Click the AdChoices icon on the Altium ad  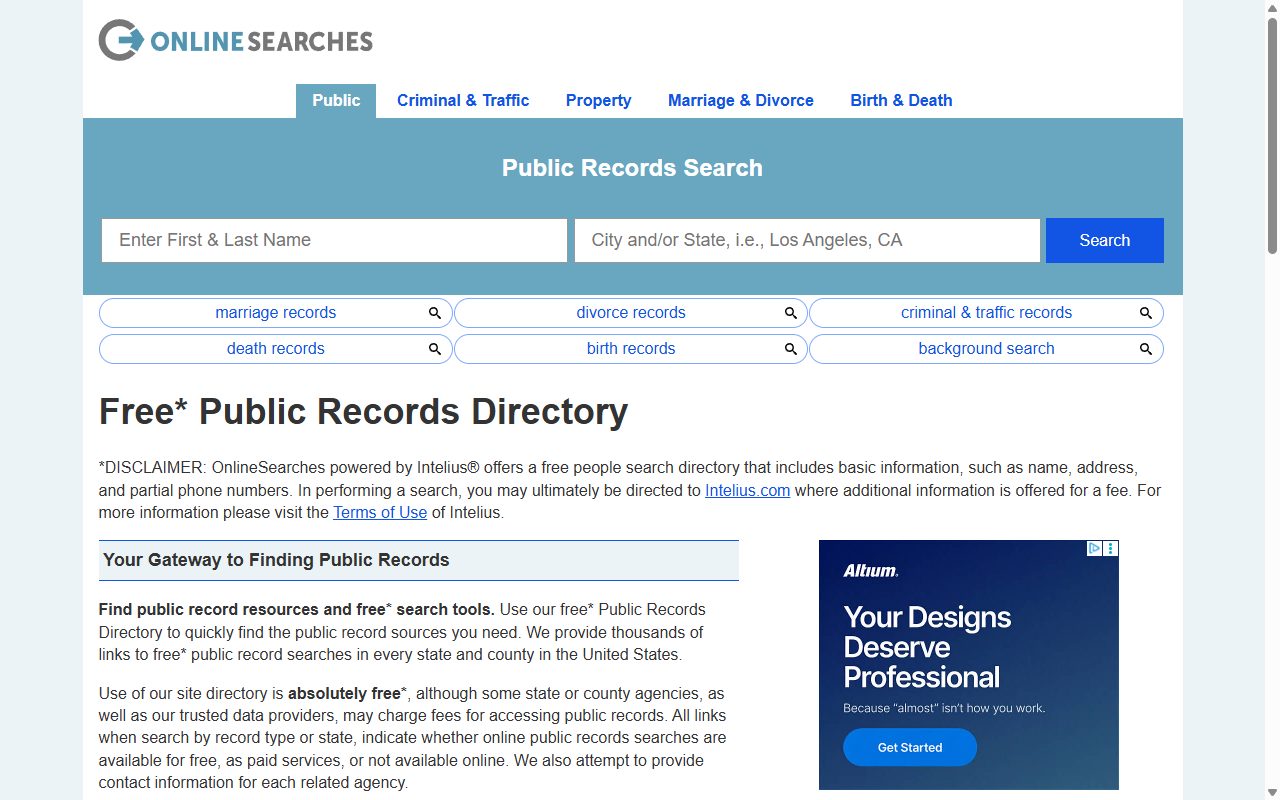pos(1095,548)
